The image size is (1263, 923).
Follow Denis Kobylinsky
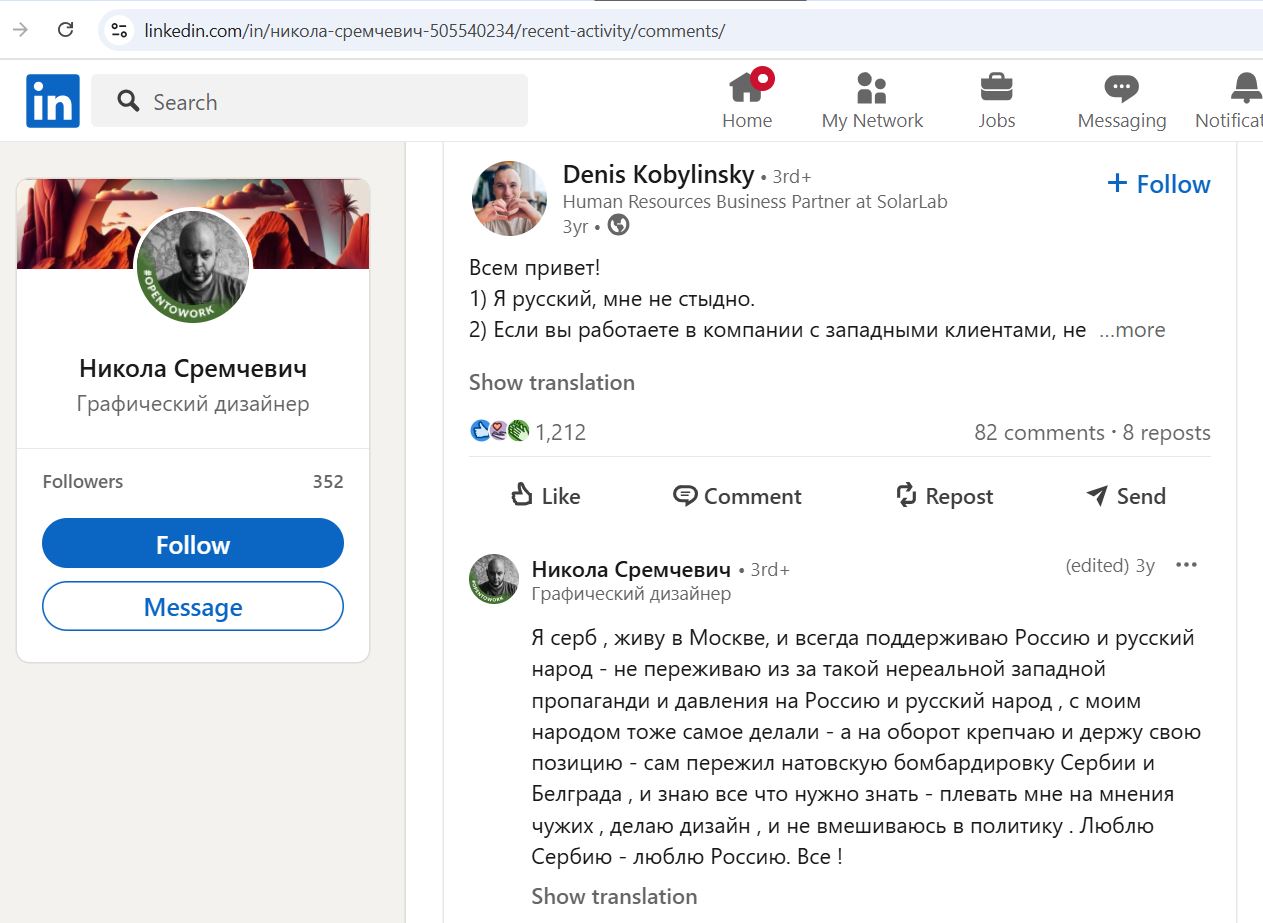coord(1159,184)
